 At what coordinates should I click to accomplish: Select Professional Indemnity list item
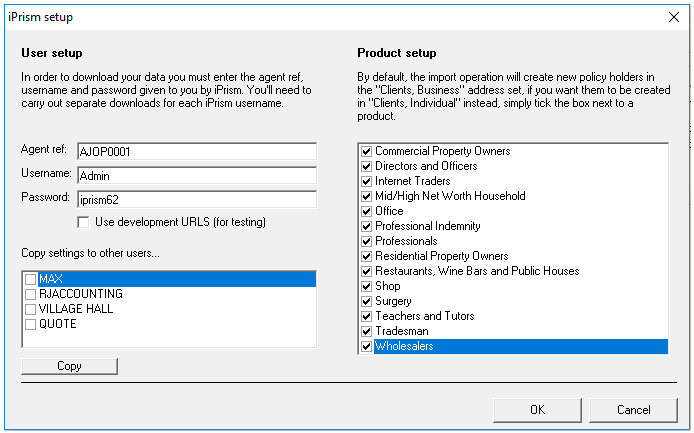pyautogui.click(x=428, y=226)
